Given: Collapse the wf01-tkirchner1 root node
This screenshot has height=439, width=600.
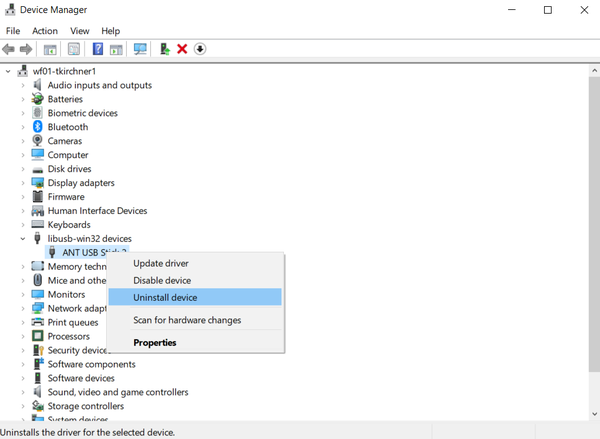Looking at the screenshot, I should tap(8, 71).
